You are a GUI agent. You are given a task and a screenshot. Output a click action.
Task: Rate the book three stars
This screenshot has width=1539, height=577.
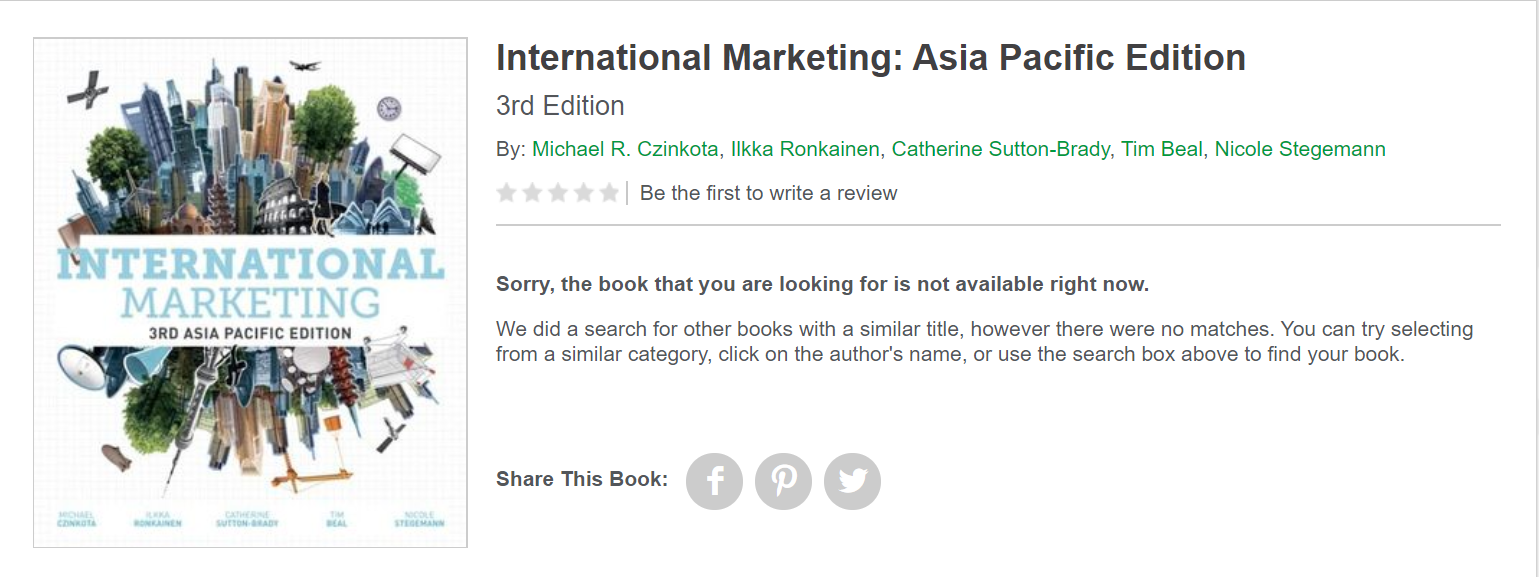tap(558, 193)
